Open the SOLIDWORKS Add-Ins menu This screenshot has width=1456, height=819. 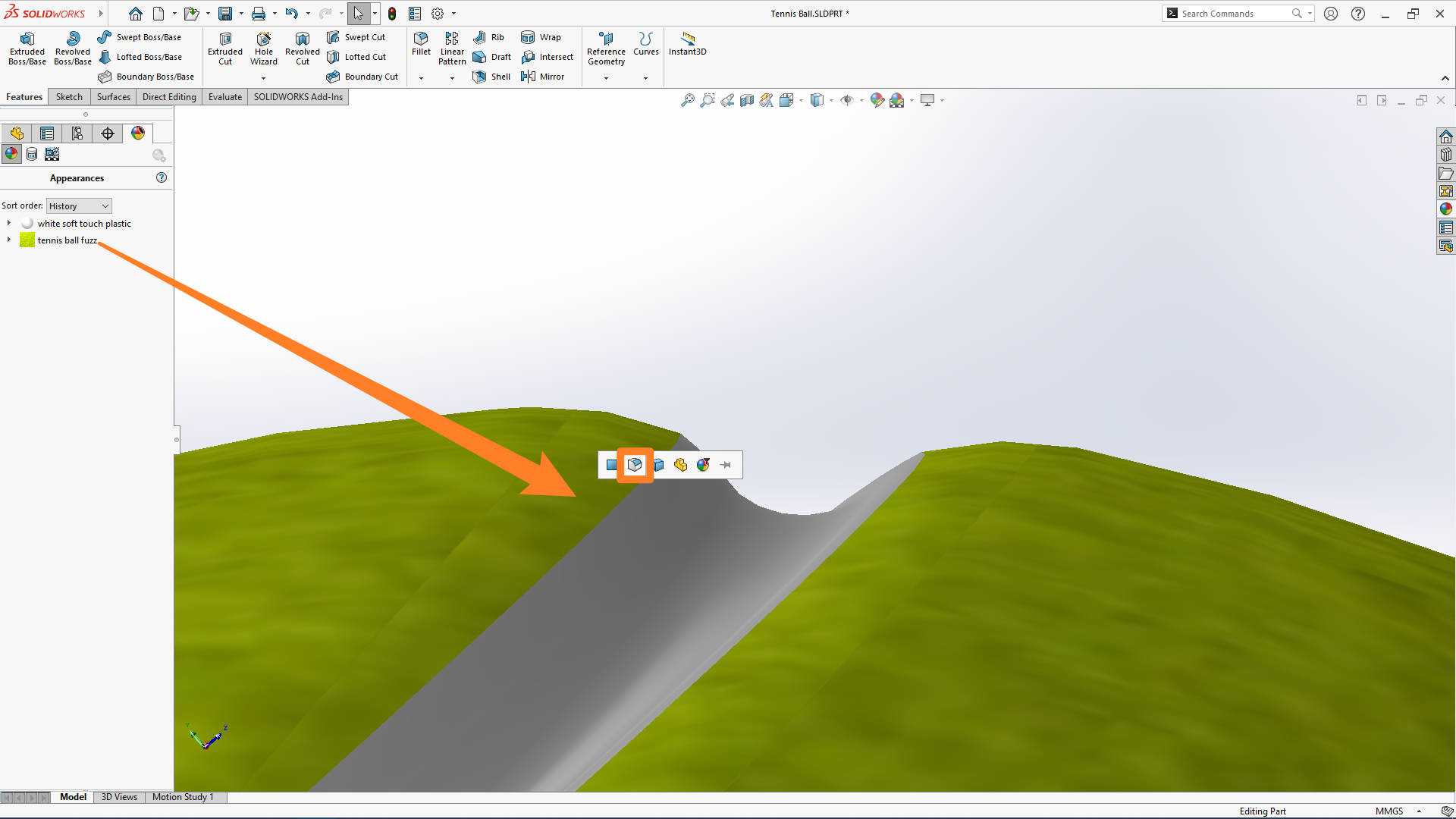297,96
